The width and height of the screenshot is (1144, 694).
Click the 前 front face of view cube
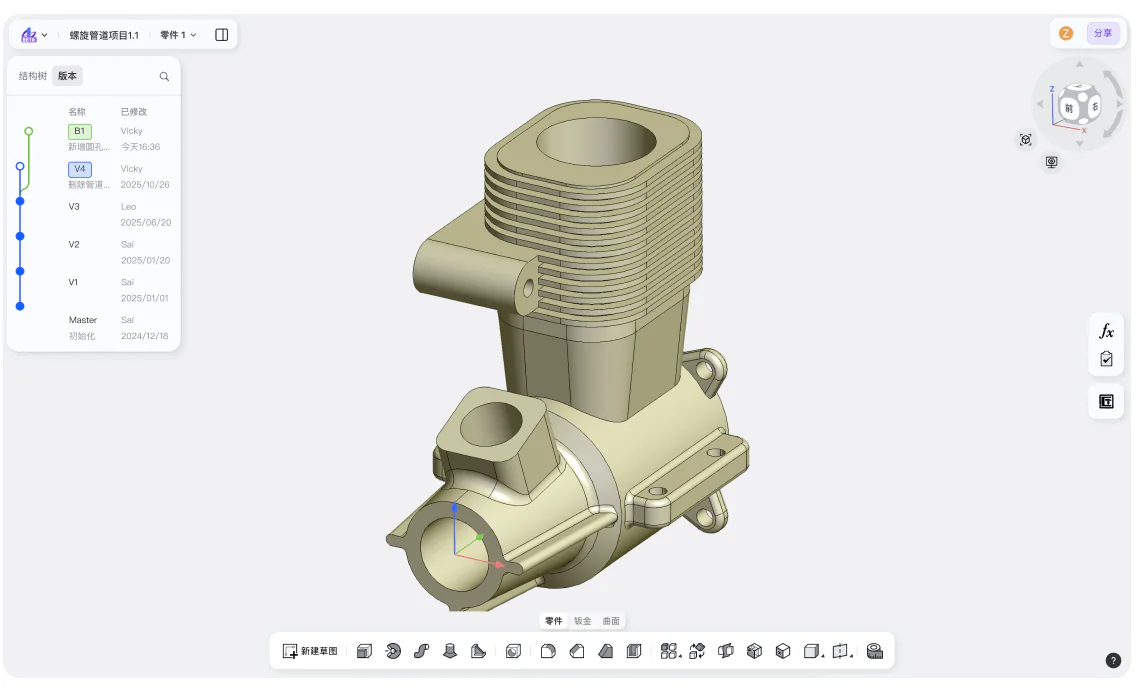click(x=1069, y=109)
